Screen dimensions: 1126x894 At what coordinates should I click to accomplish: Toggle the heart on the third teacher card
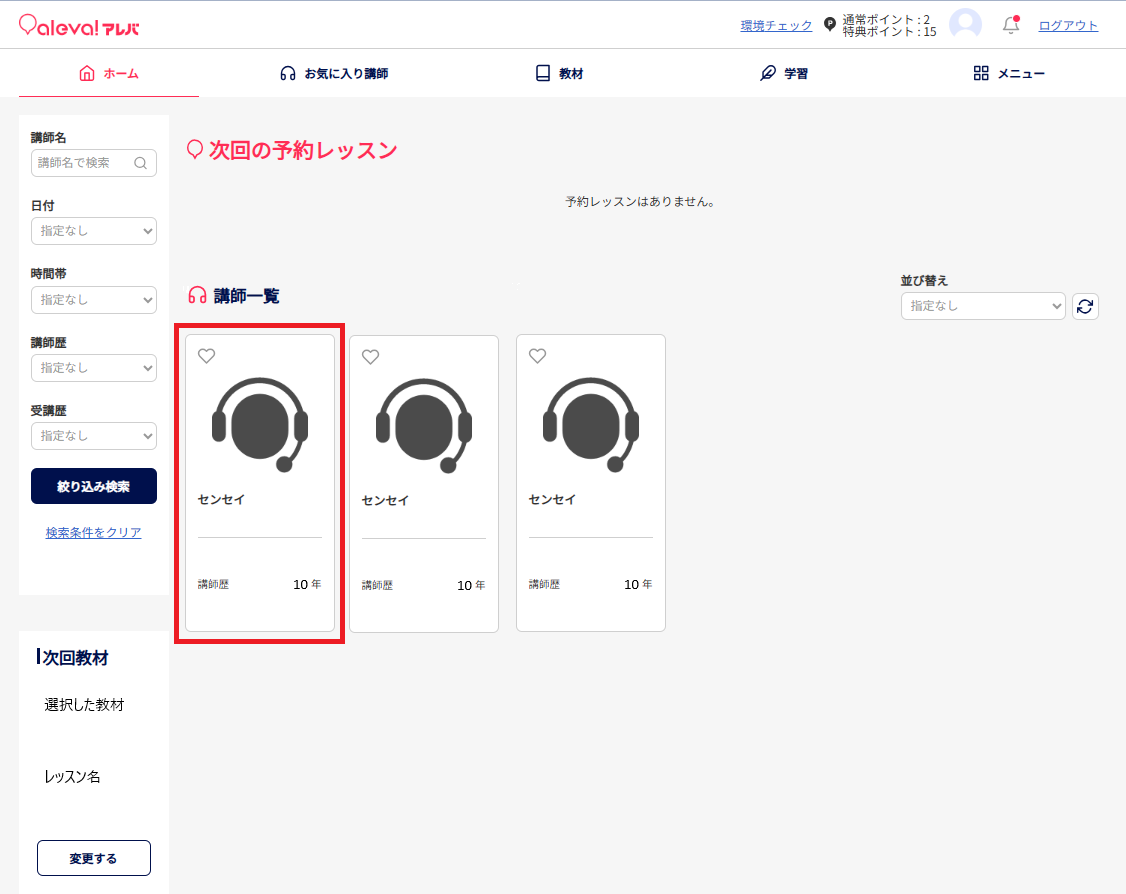point(537,356)
